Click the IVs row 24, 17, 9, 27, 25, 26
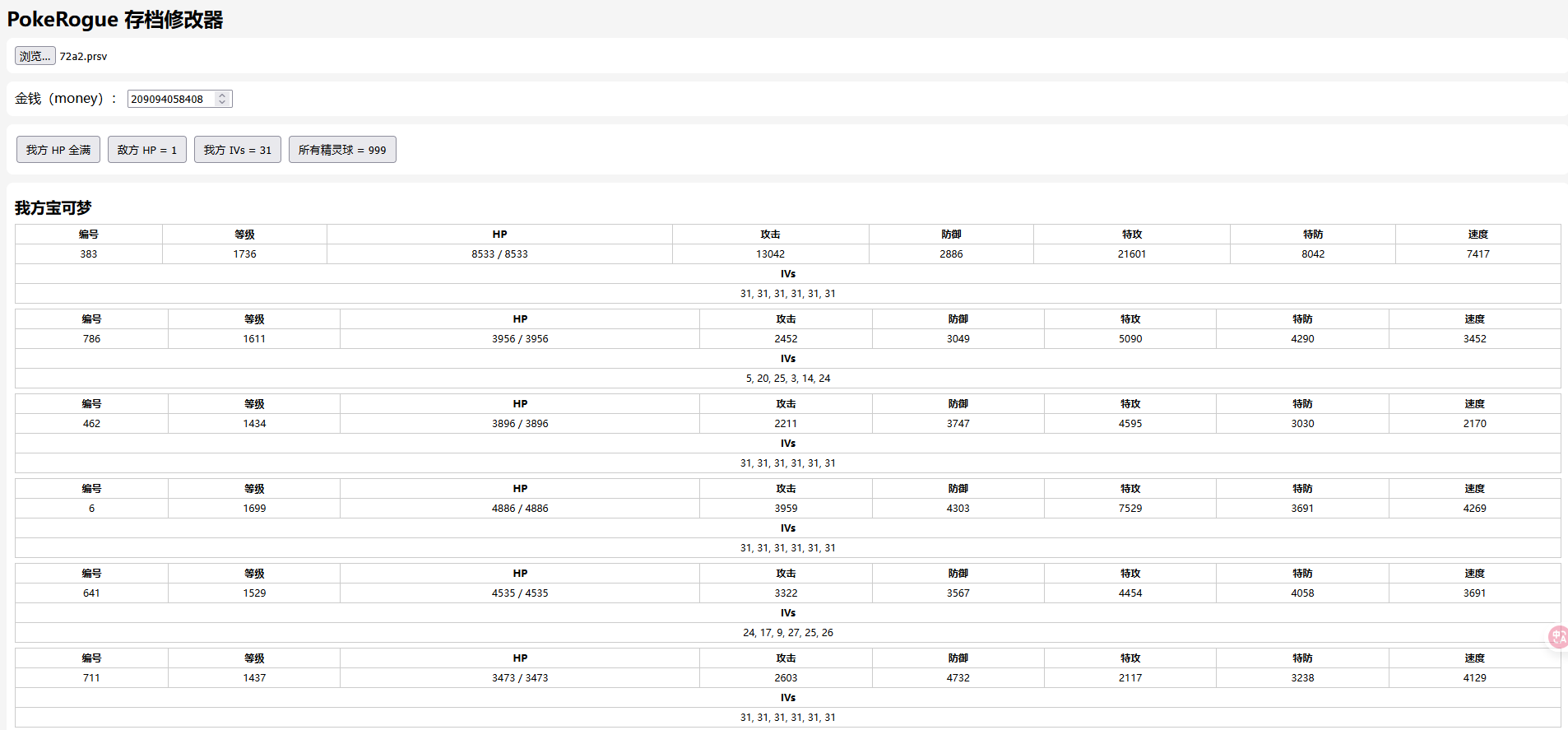The image size is (1568, 730). (787, 633)
